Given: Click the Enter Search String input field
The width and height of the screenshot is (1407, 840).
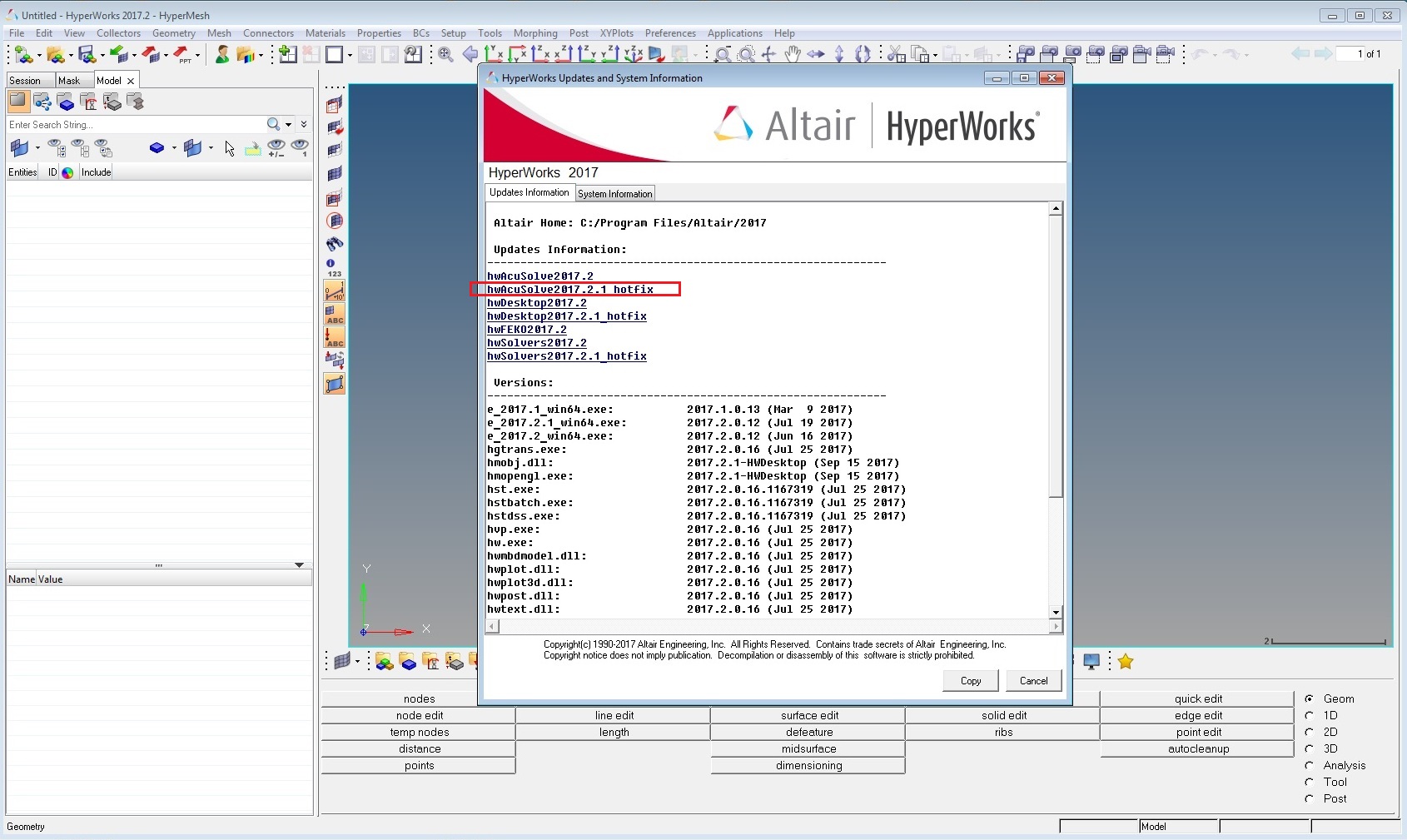Looking at the screenshot, I should coord(135,125).
